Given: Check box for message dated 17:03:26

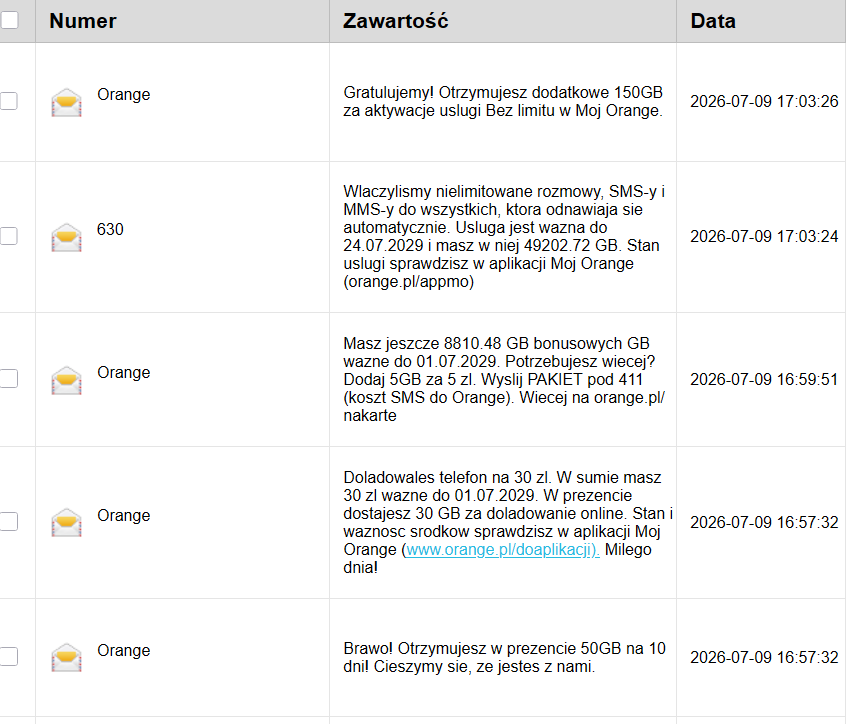Looking at the screenshot, I should (9, 101).
